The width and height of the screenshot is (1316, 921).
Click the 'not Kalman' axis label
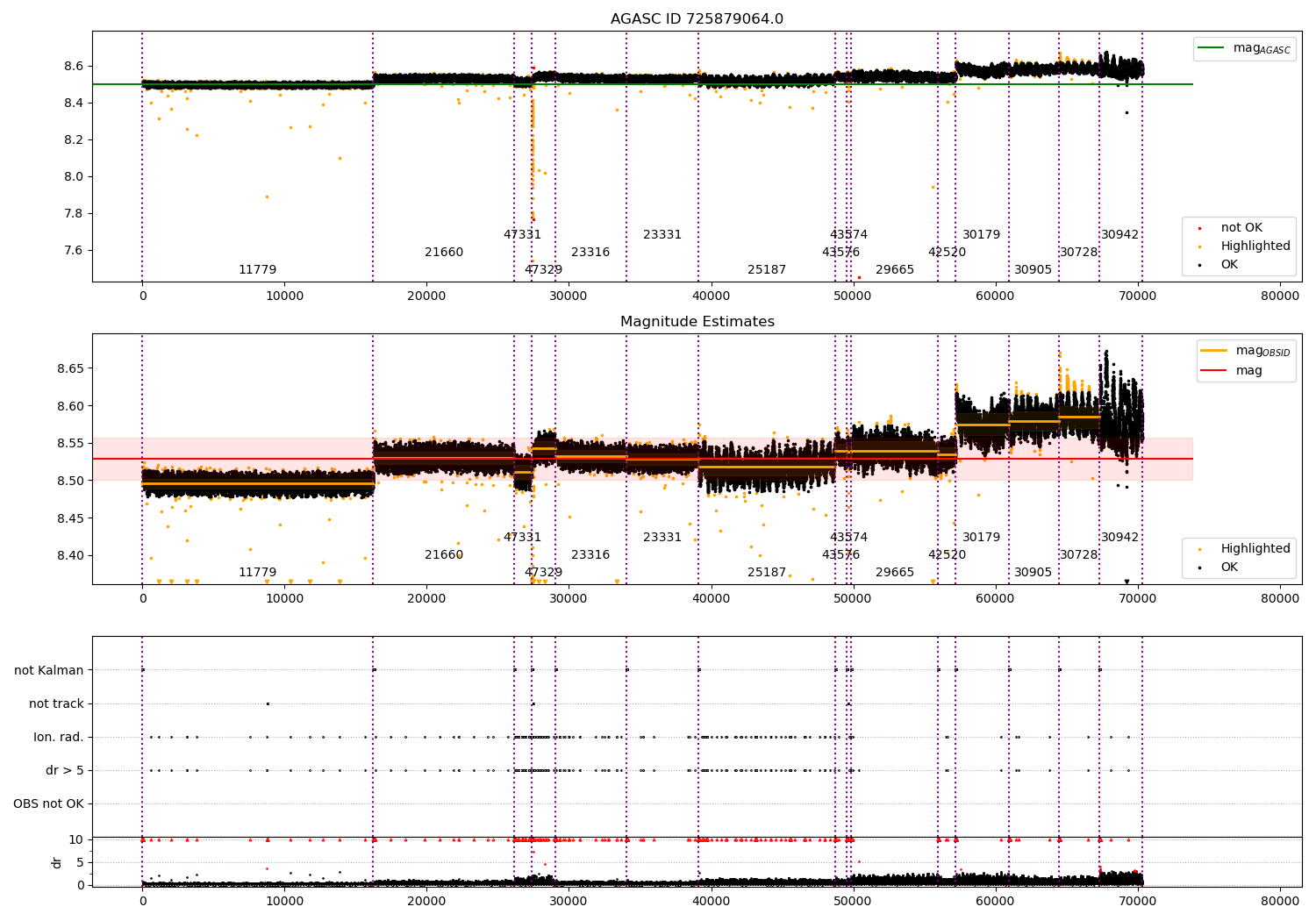(49, 671)
